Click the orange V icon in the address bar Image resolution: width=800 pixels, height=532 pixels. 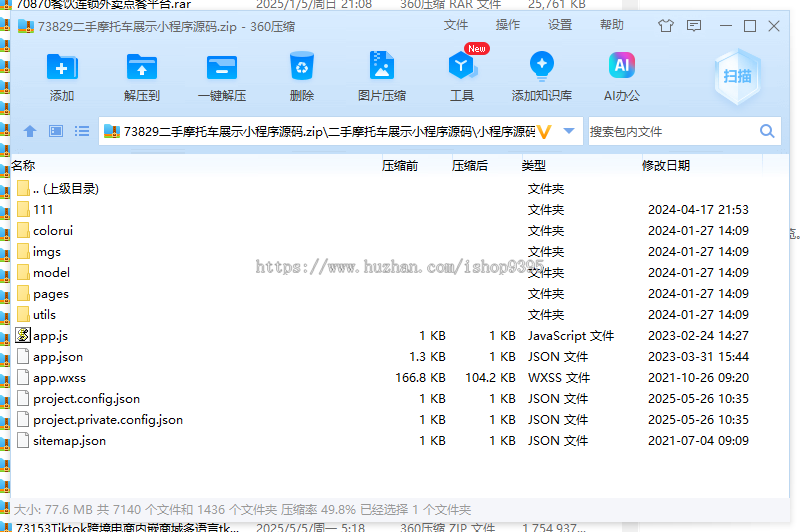pyautogui.click(x=544, y=132)
